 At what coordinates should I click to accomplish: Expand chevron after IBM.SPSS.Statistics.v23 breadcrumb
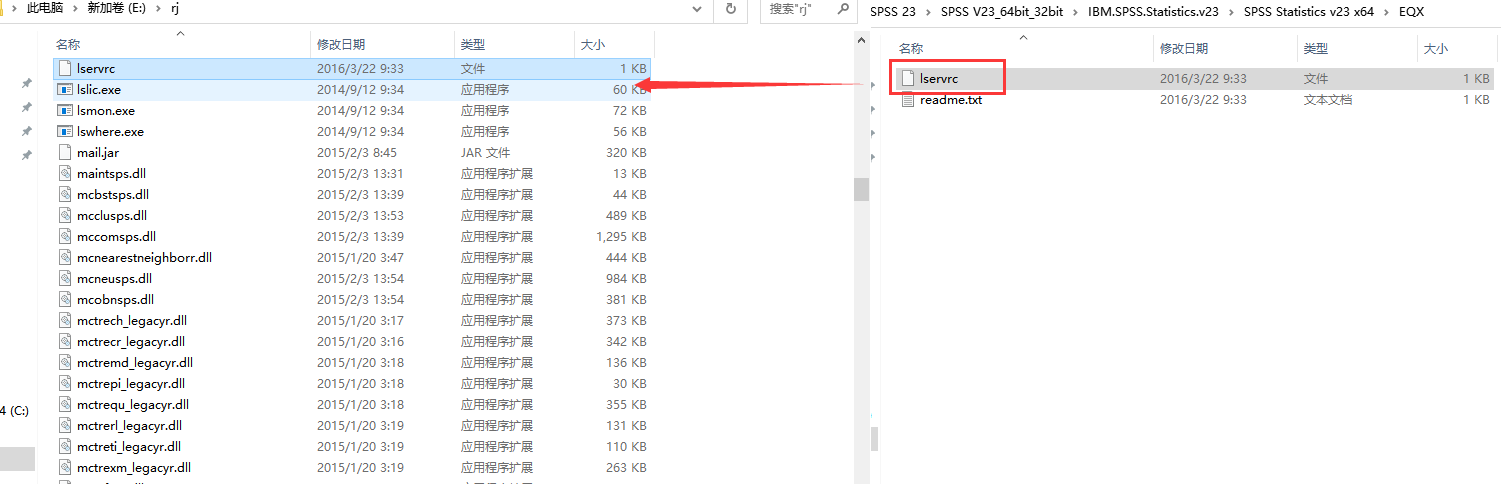[1232, 12]
